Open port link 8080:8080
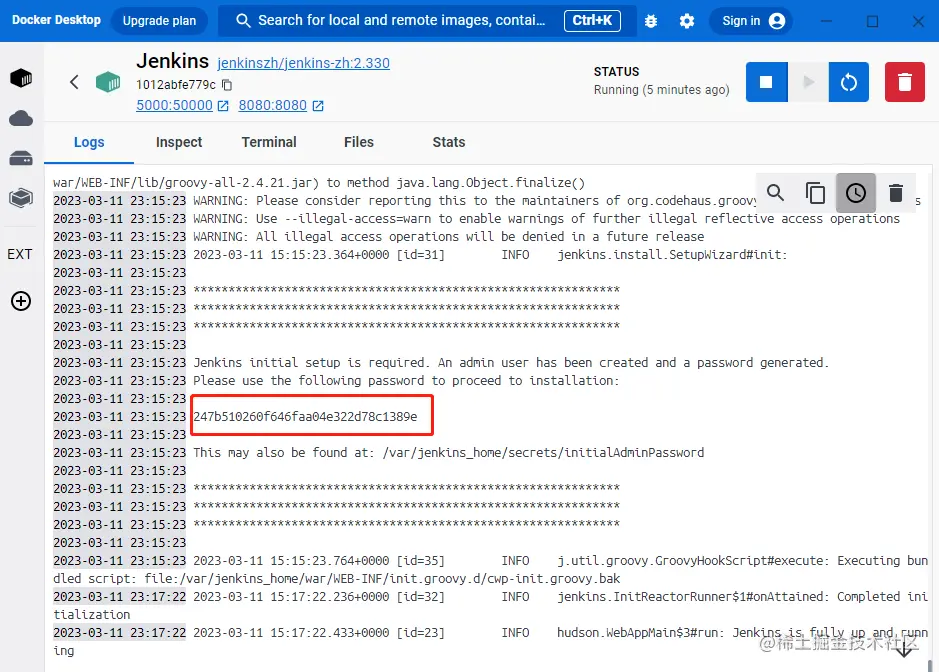939x672 pixels. [x=272, y=105]
